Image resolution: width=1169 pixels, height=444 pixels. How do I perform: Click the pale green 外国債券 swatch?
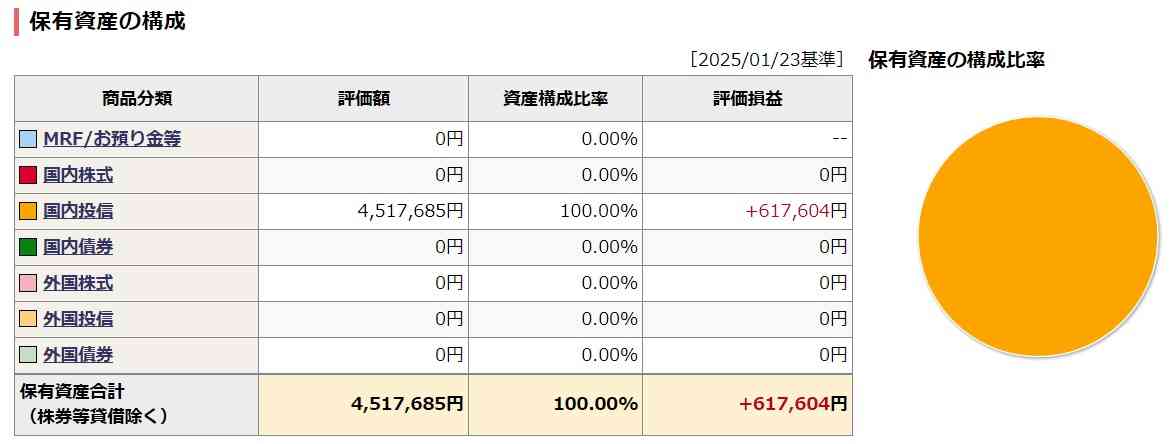[28, 355]
